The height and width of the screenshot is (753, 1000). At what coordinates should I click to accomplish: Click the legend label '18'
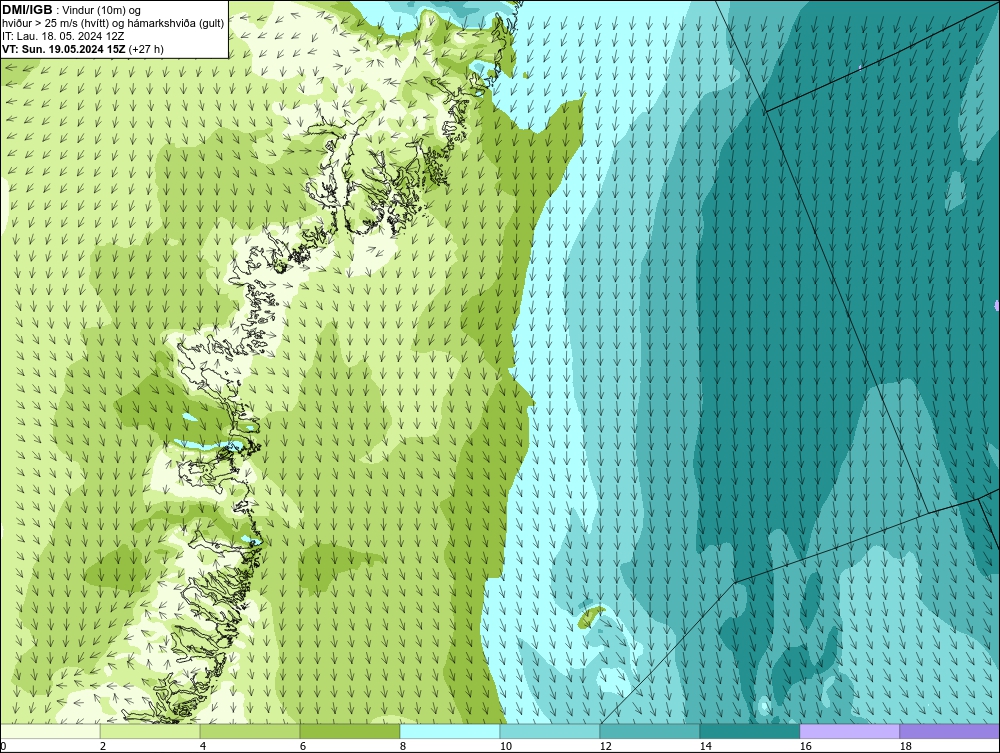[906, 746]
